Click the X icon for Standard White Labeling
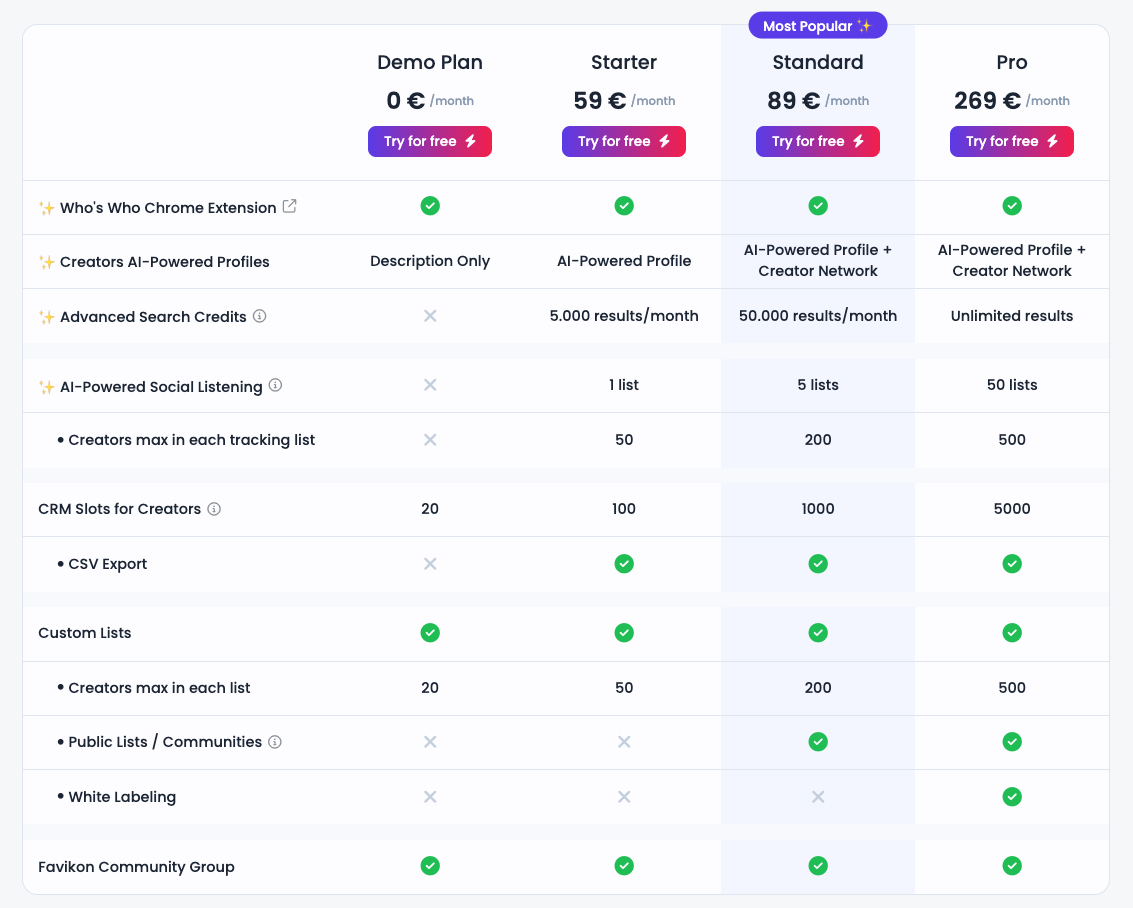 click(817, 797)
